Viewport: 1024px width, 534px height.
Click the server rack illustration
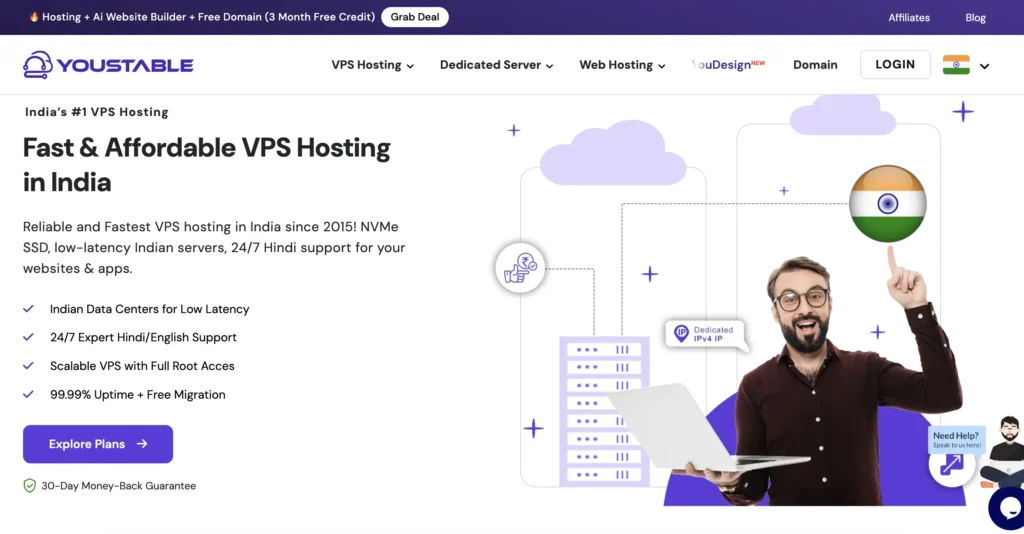604,411
